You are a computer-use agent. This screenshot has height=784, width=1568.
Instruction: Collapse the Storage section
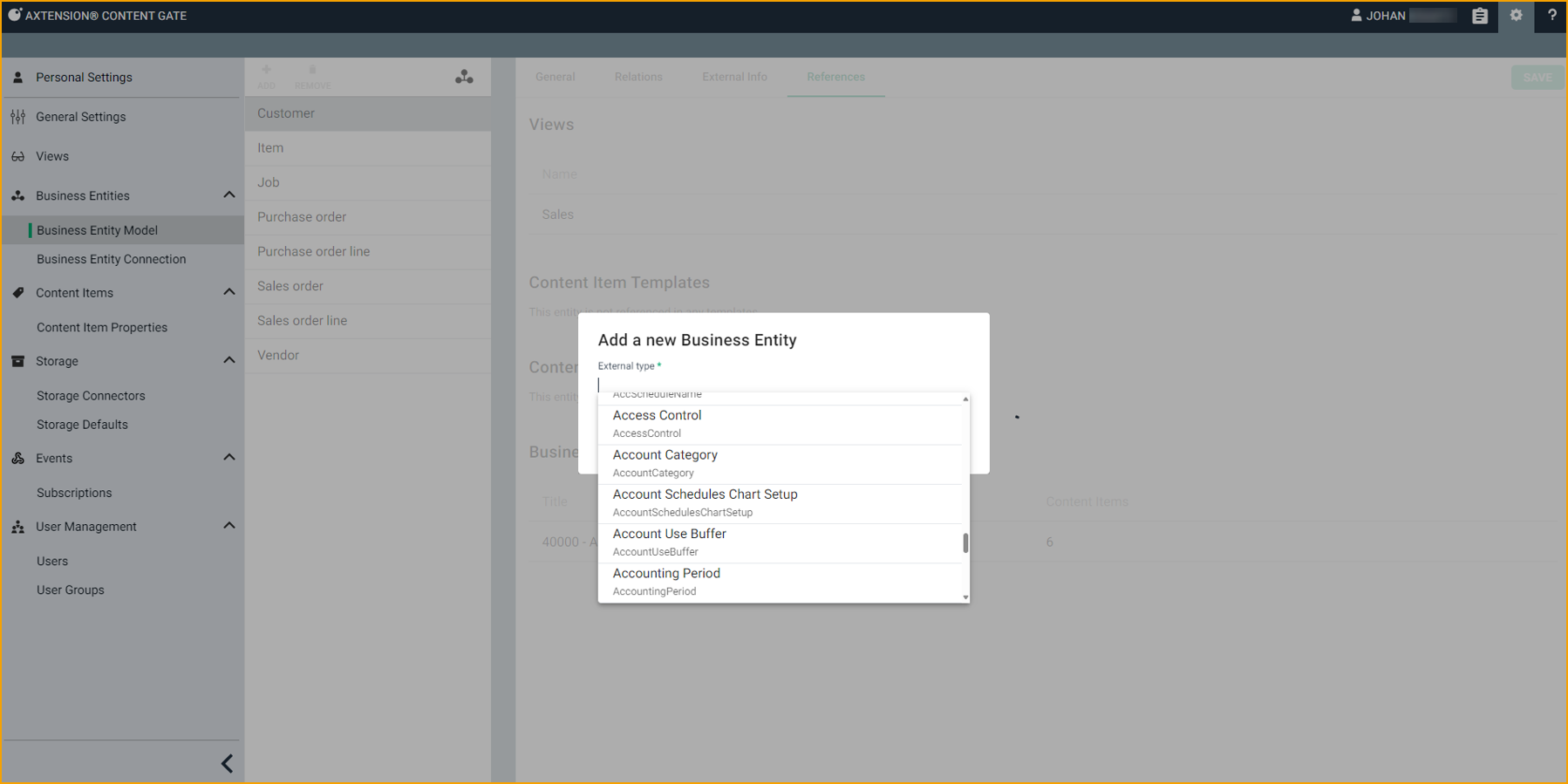coord(229,360)
